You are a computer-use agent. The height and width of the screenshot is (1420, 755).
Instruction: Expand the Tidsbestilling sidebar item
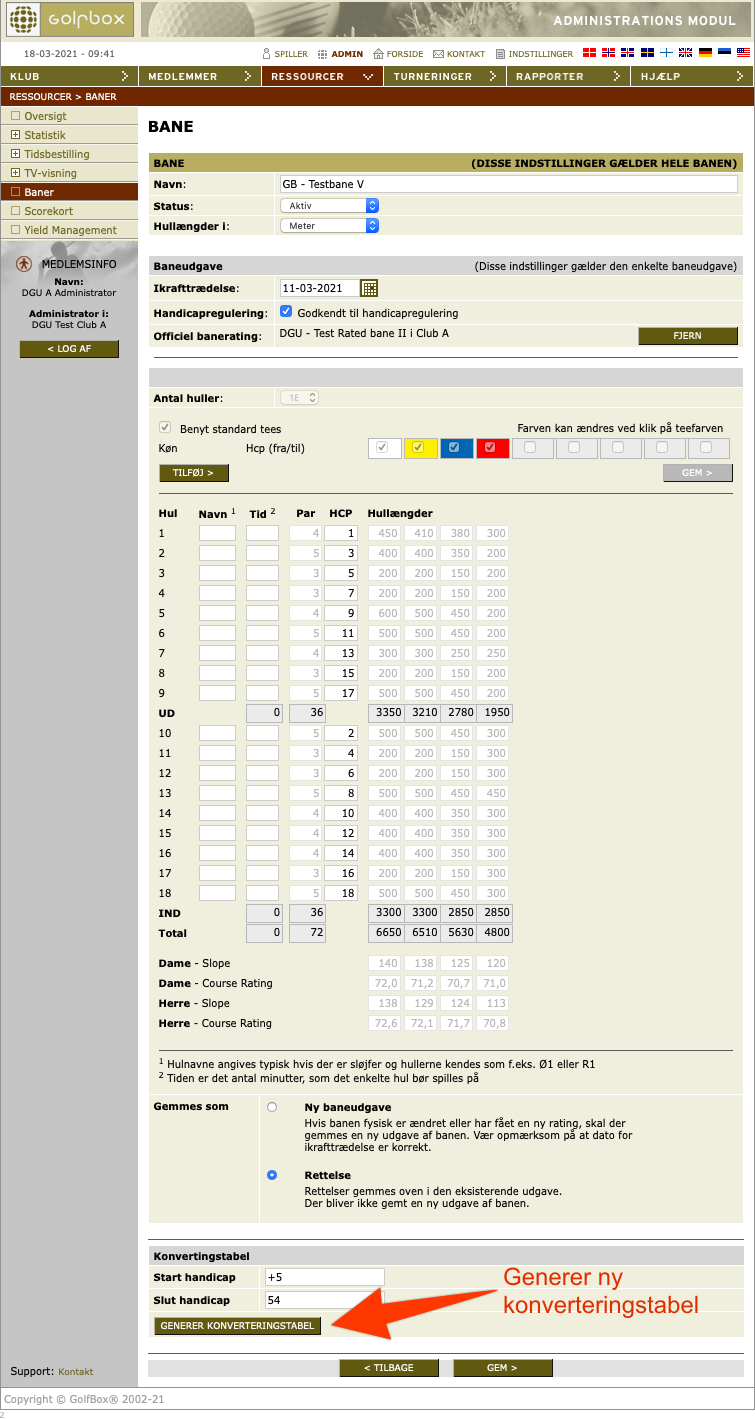point(15,154)
